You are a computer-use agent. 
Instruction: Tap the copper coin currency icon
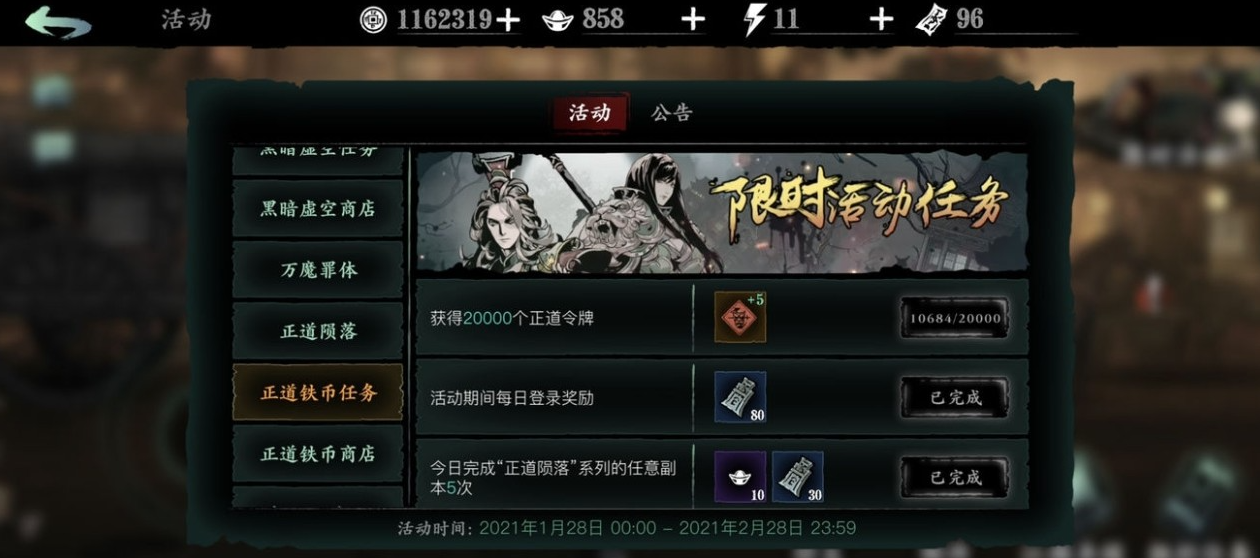click(373, 19)
